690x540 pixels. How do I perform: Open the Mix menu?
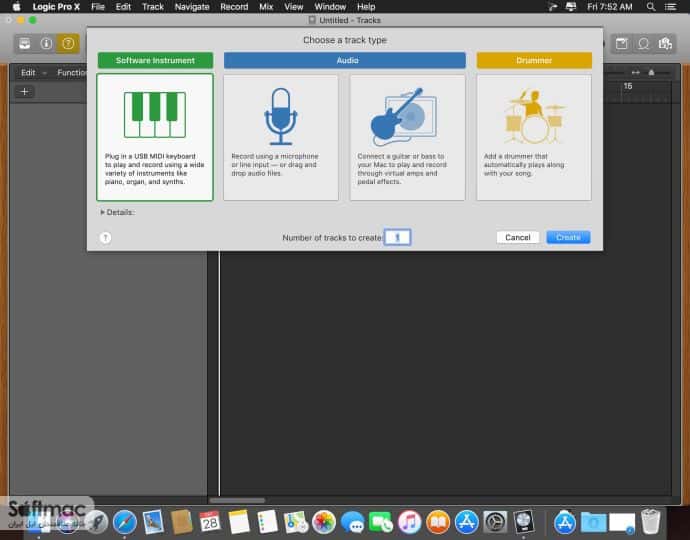point(266,7)
